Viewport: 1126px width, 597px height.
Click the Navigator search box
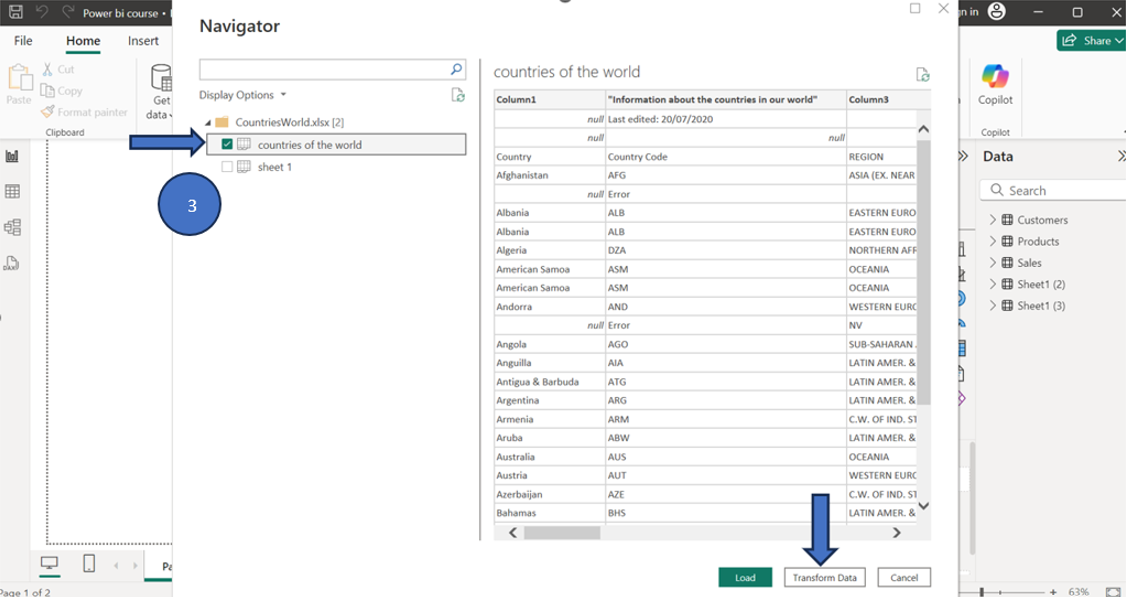[330, 69]
